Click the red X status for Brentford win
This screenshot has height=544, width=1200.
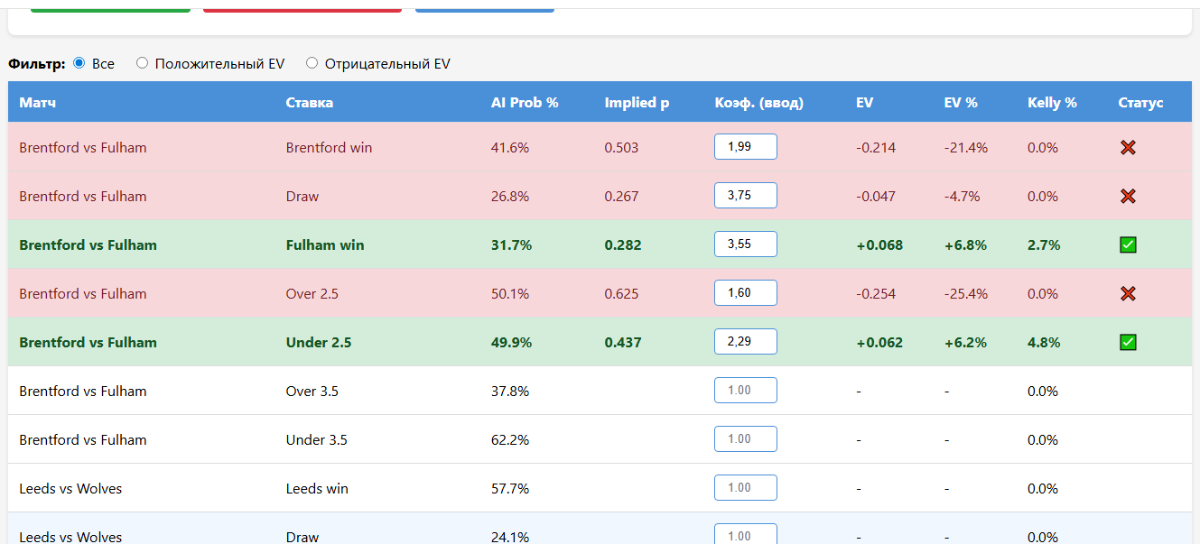pos(1128,148)
